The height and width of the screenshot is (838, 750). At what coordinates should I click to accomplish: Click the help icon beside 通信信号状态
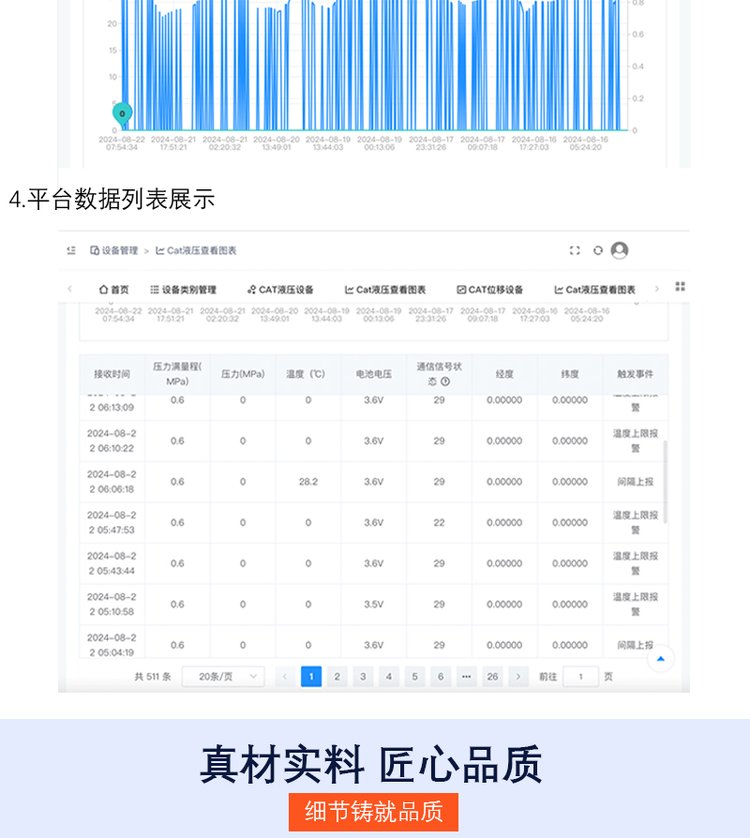click(x=445, y=381)
